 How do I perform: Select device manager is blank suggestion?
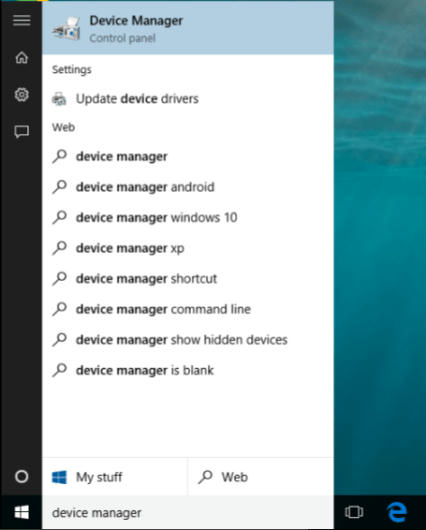(188, 370)
